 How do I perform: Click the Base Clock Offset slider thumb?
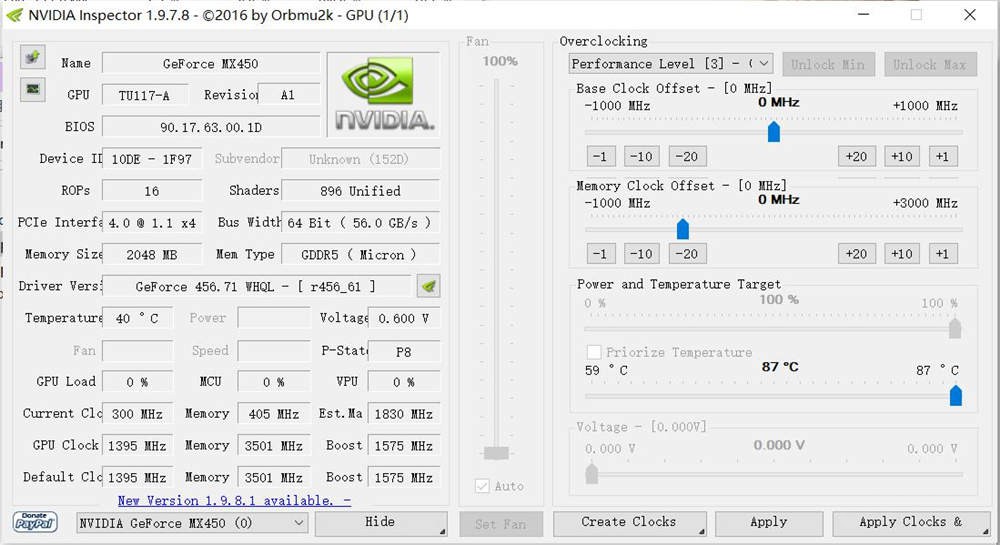tap(774, 131)
